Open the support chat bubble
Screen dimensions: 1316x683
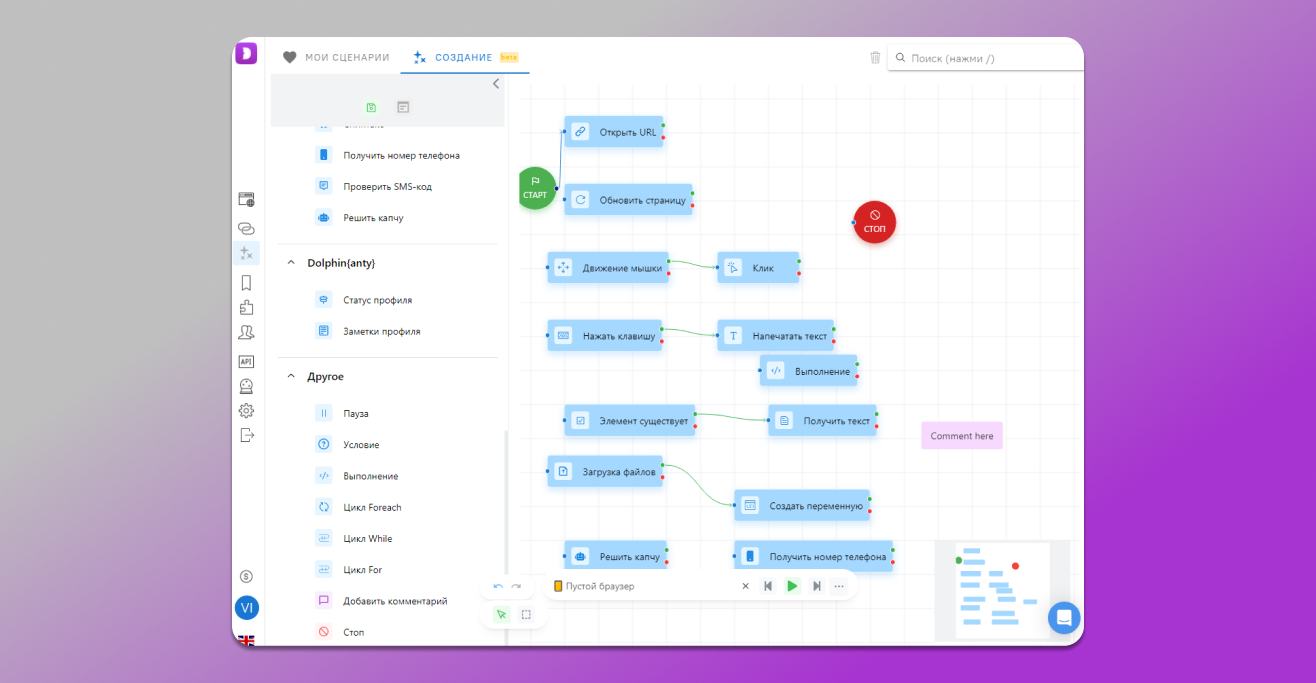(1064, 617)
